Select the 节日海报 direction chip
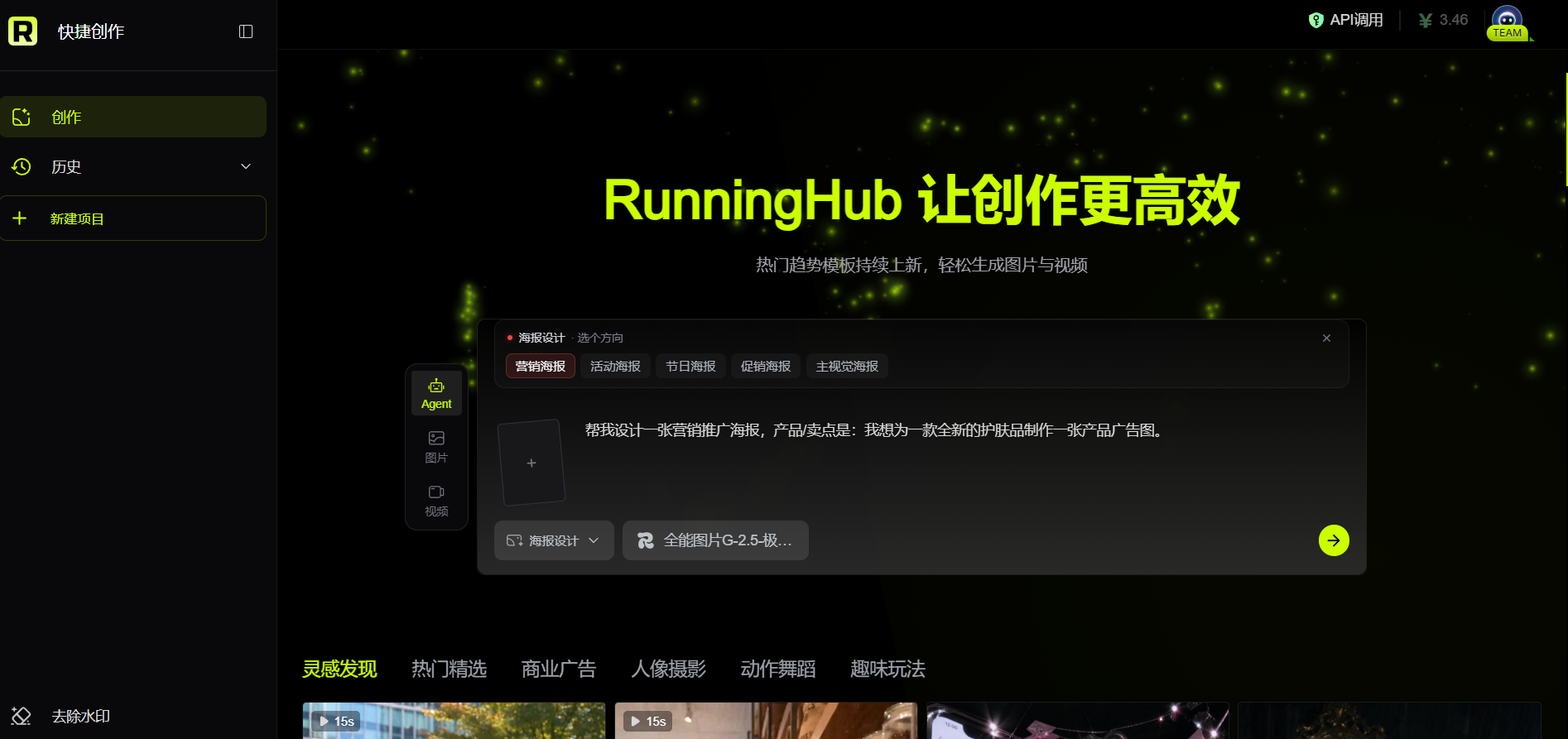This screenshot has height=739, width=1568. tap(690, 366)
